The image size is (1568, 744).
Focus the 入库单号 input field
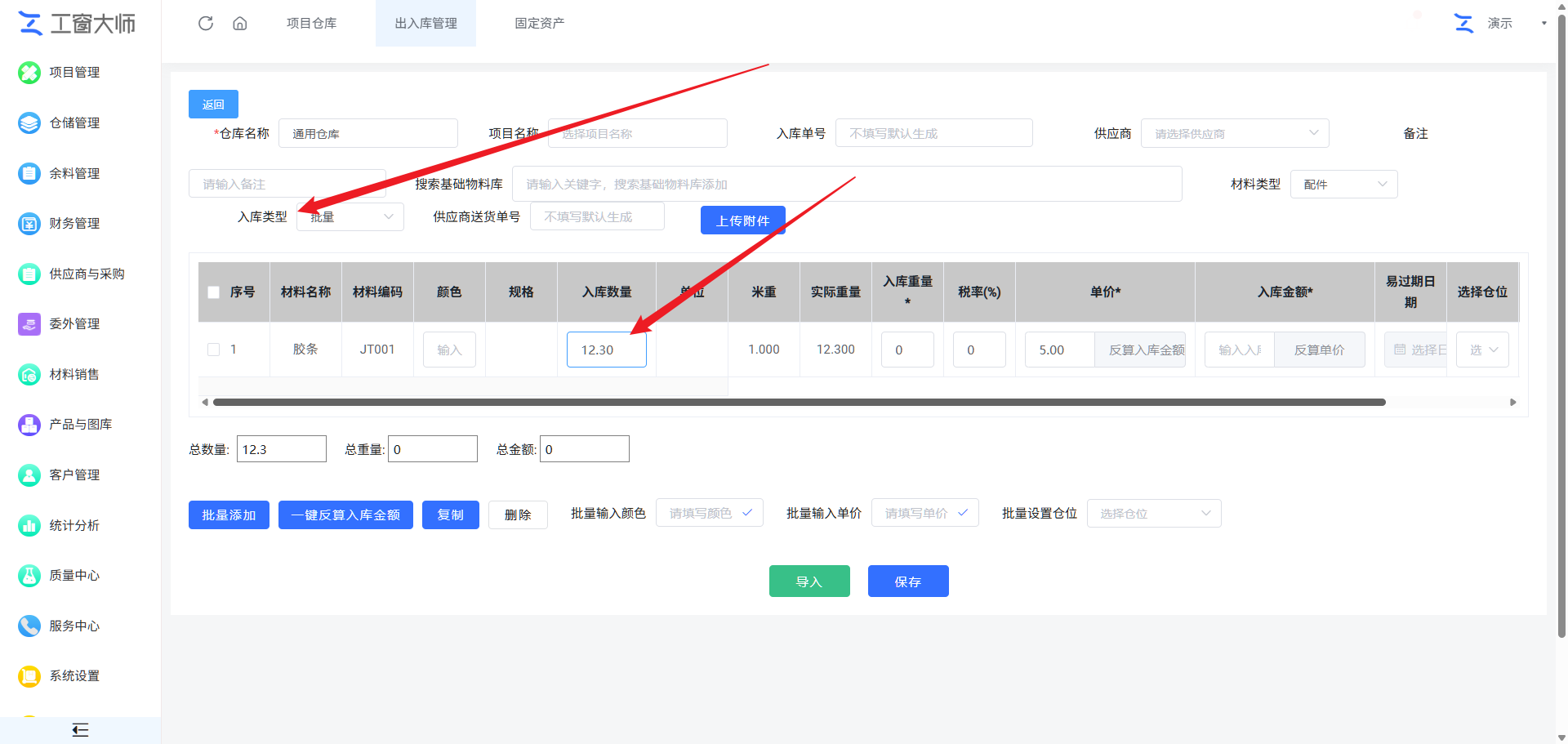(934, 133)
